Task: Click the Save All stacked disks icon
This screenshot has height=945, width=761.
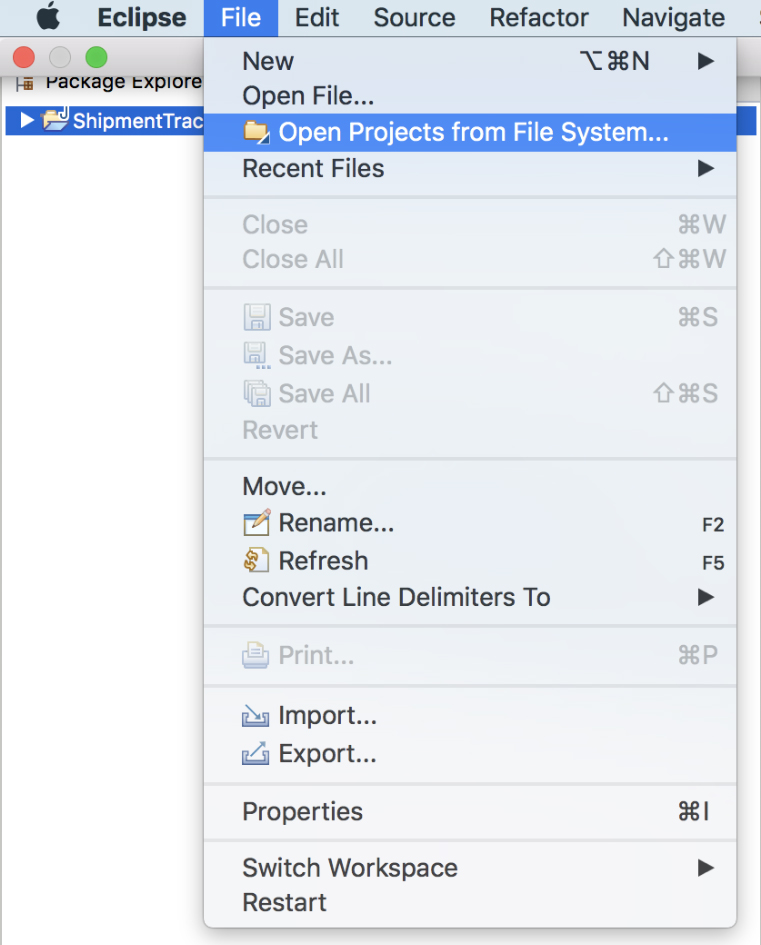Action: coord(258,393)
